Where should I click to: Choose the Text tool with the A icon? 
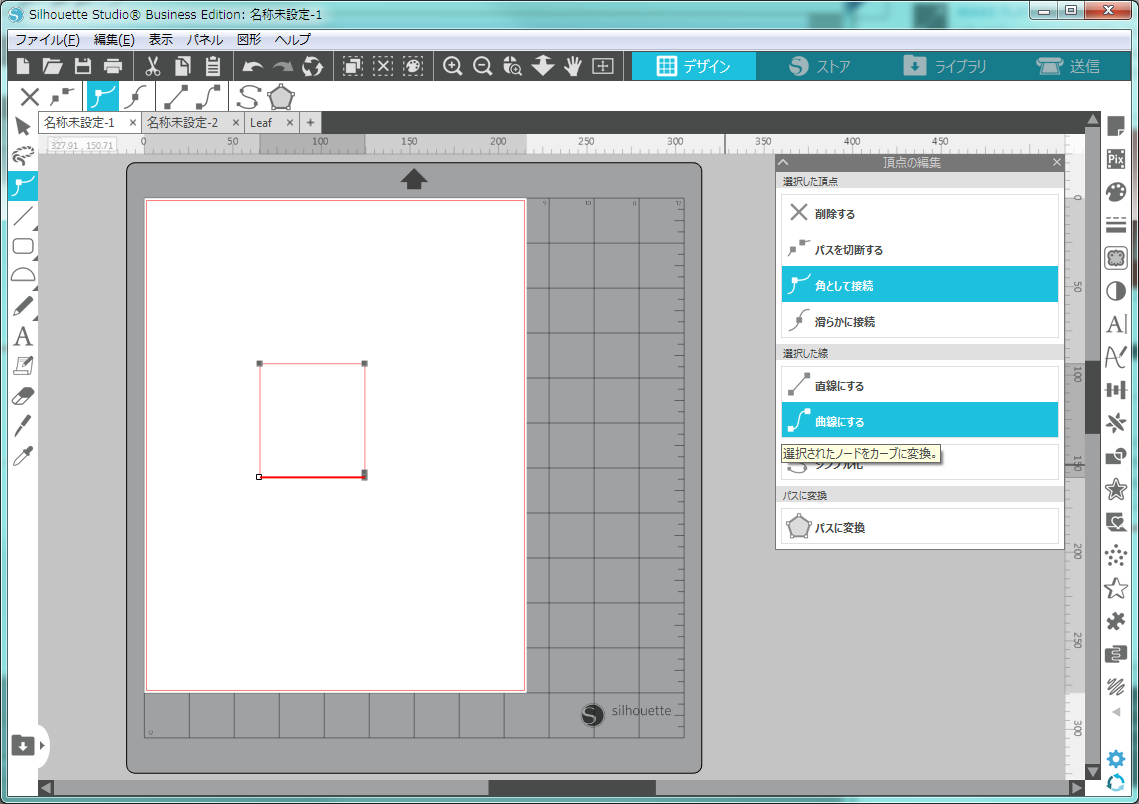pyautogui.click(x=23, y=337)
